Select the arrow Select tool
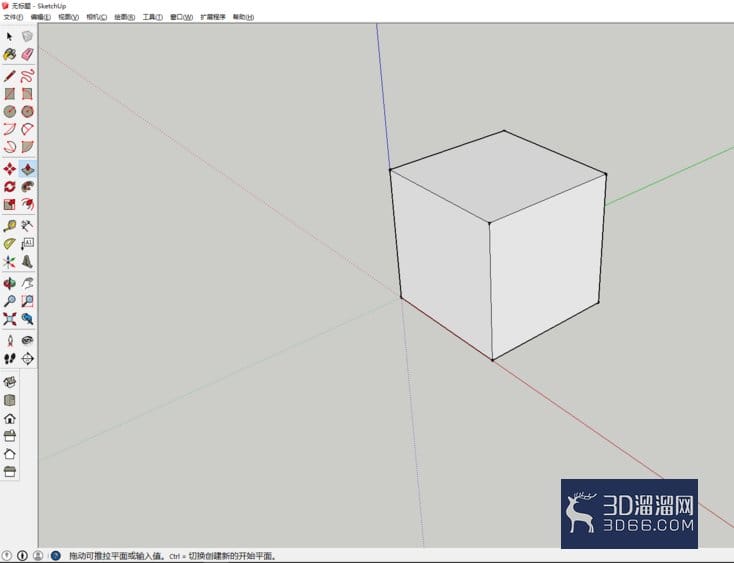This screenshot has width=734, height=563. [x=9, y=37]
